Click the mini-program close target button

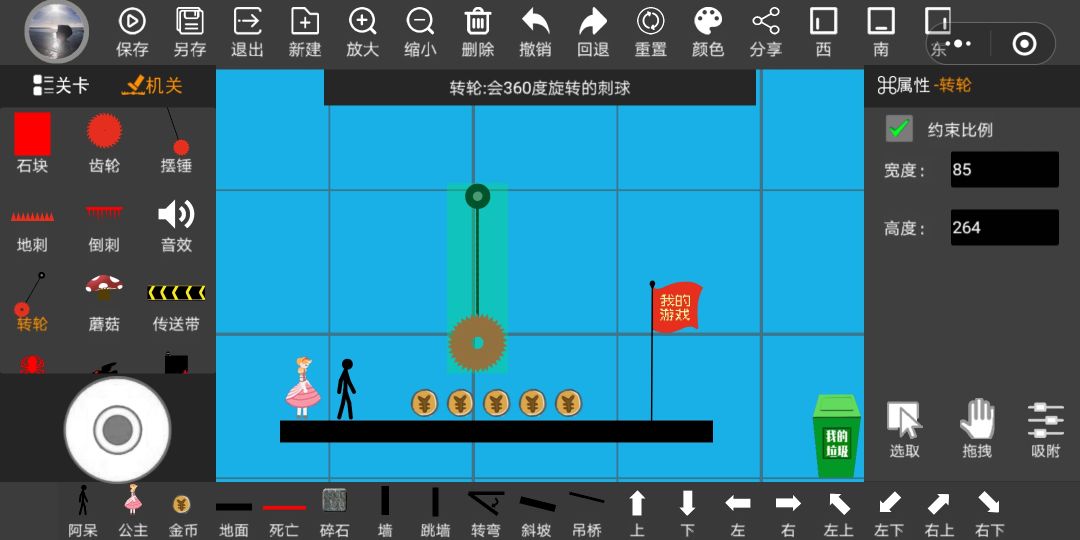1024,44
